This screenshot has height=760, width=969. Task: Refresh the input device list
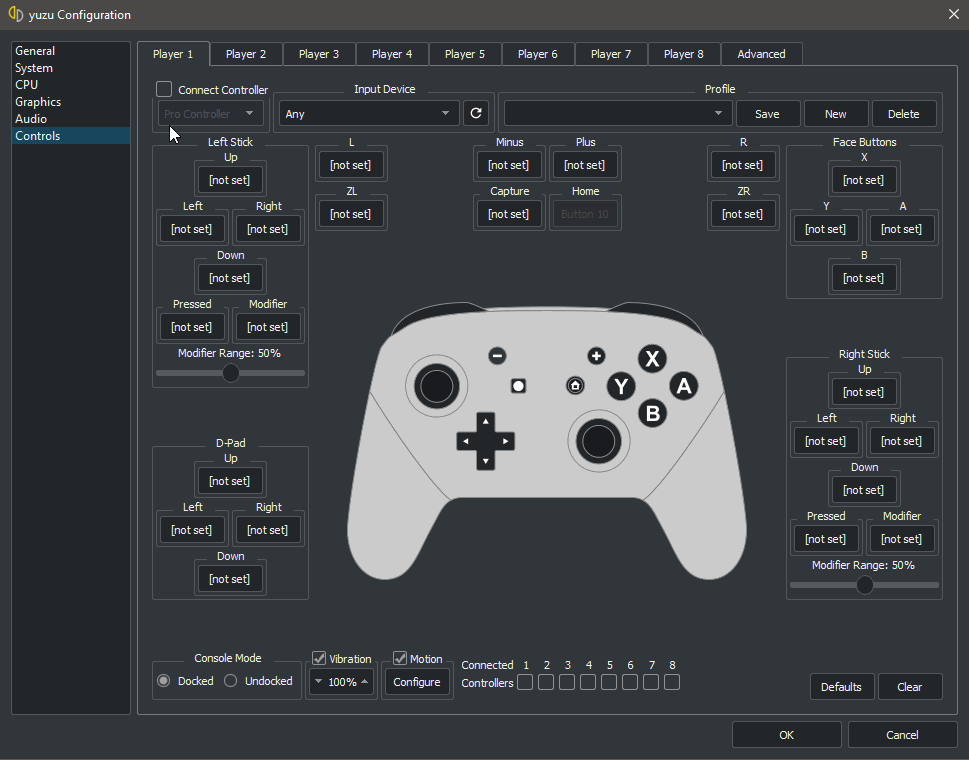(476, 113)
